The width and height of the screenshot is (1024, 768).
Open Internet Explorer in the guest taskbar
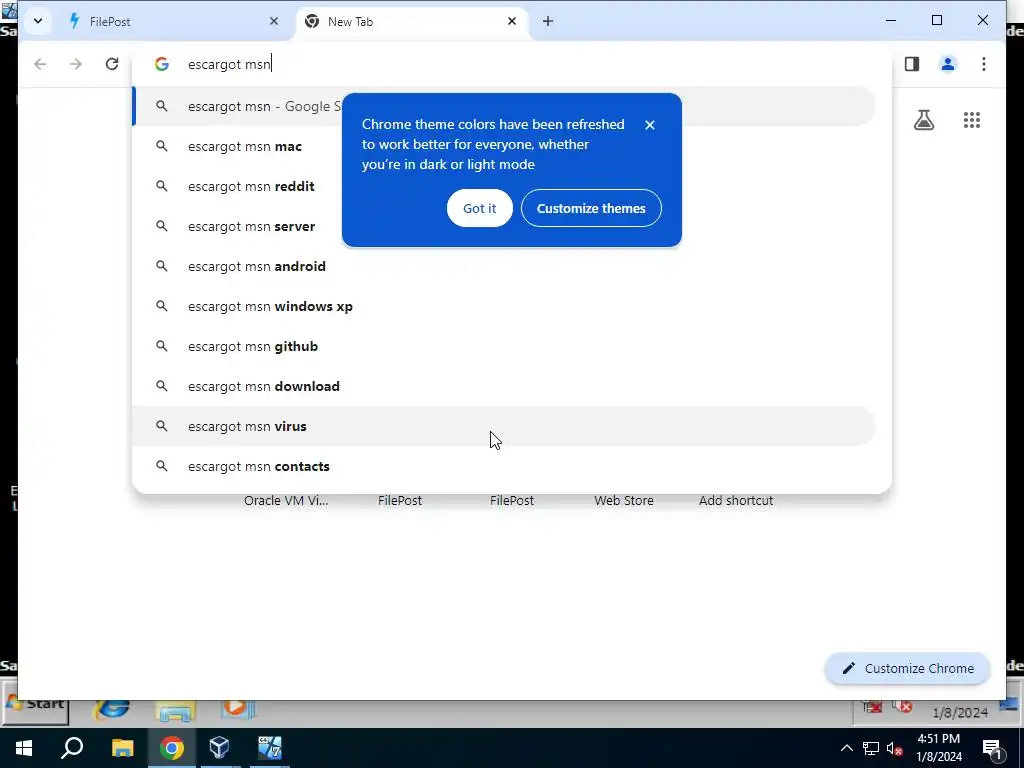click(x=111, y=709)
